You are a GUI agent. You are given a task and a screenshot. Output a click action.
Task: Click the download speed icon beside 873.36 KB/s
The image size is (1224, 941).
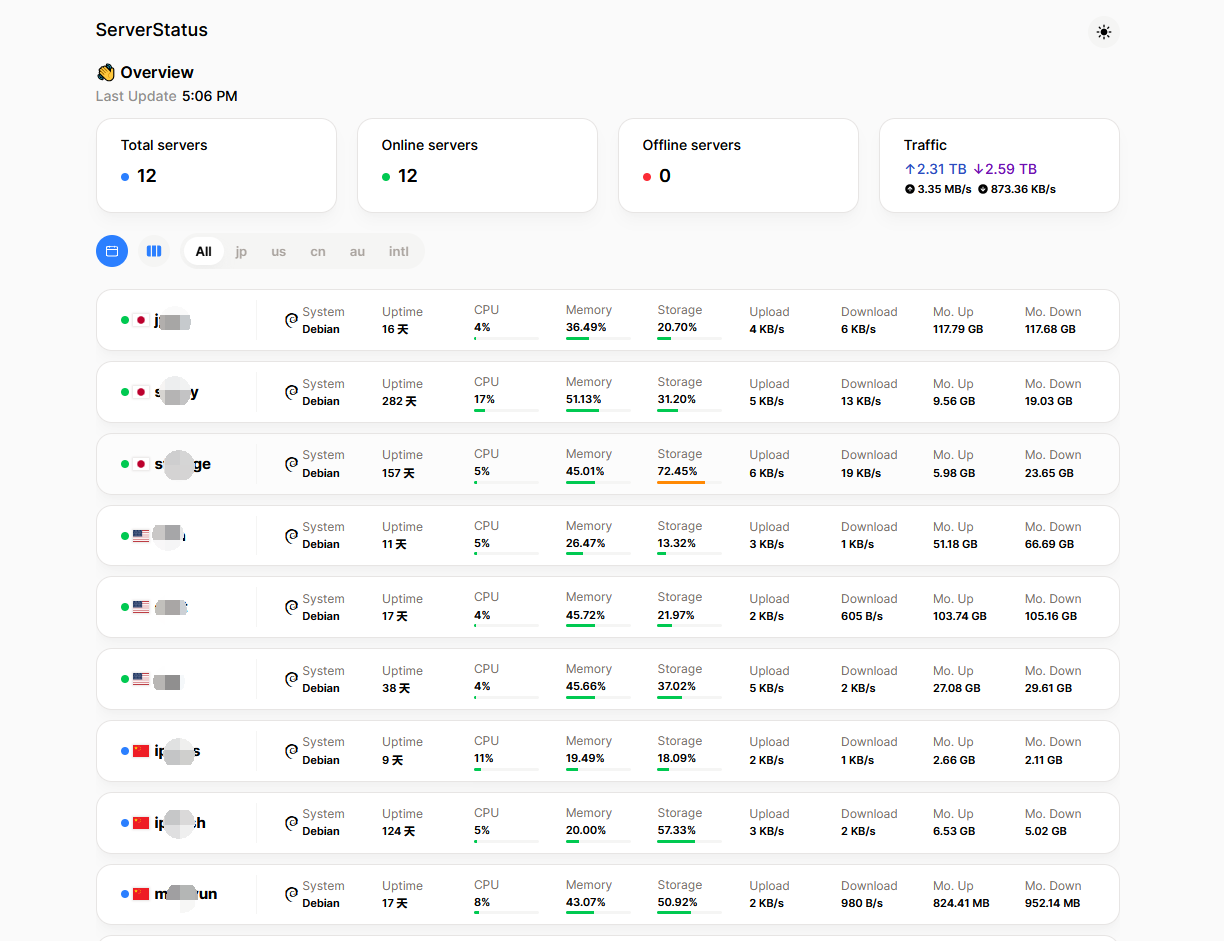tap(983, 189)
